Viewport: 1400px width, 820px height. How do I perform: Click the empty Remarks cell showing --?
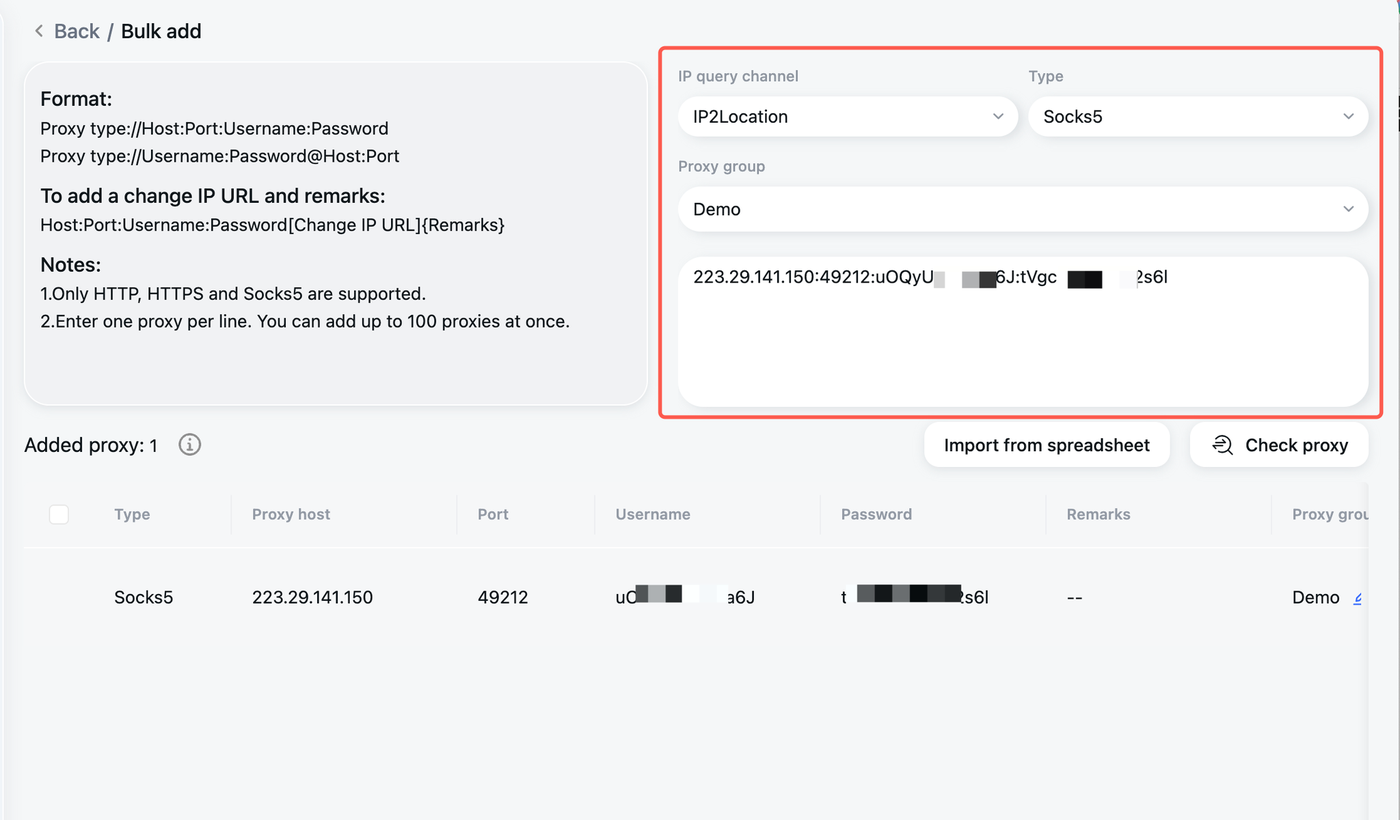pos(1075,597)
